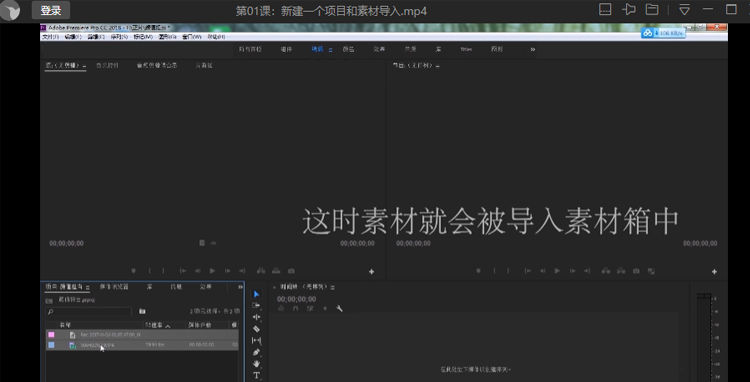Open 编辑 workspace menu icon
The width and height of the screenshot is (750, 382).
coord(331,50)
